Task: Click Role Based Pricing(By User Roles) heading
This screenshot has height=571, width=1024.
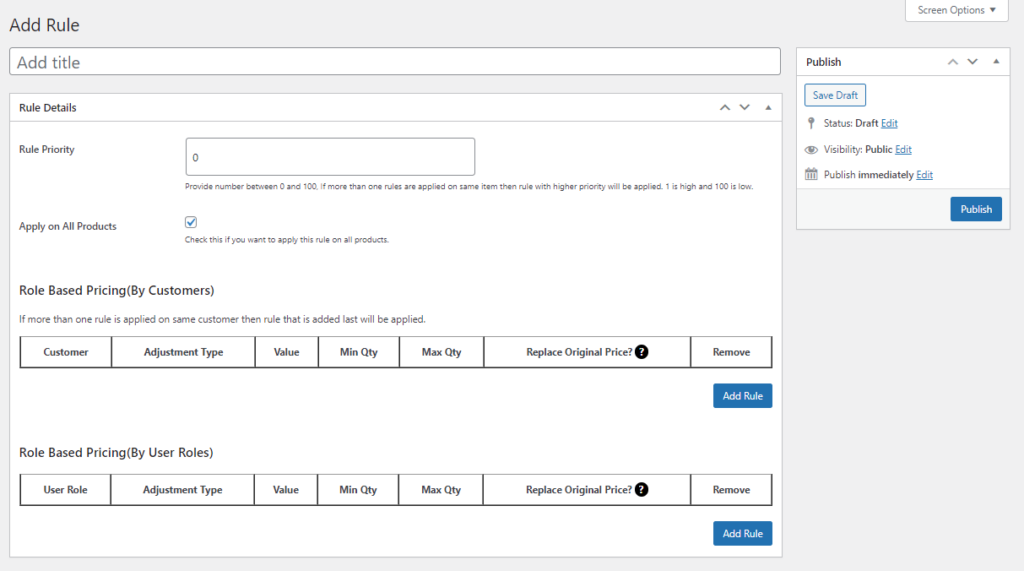Action: pyautogui.click(x=116, y=453)
